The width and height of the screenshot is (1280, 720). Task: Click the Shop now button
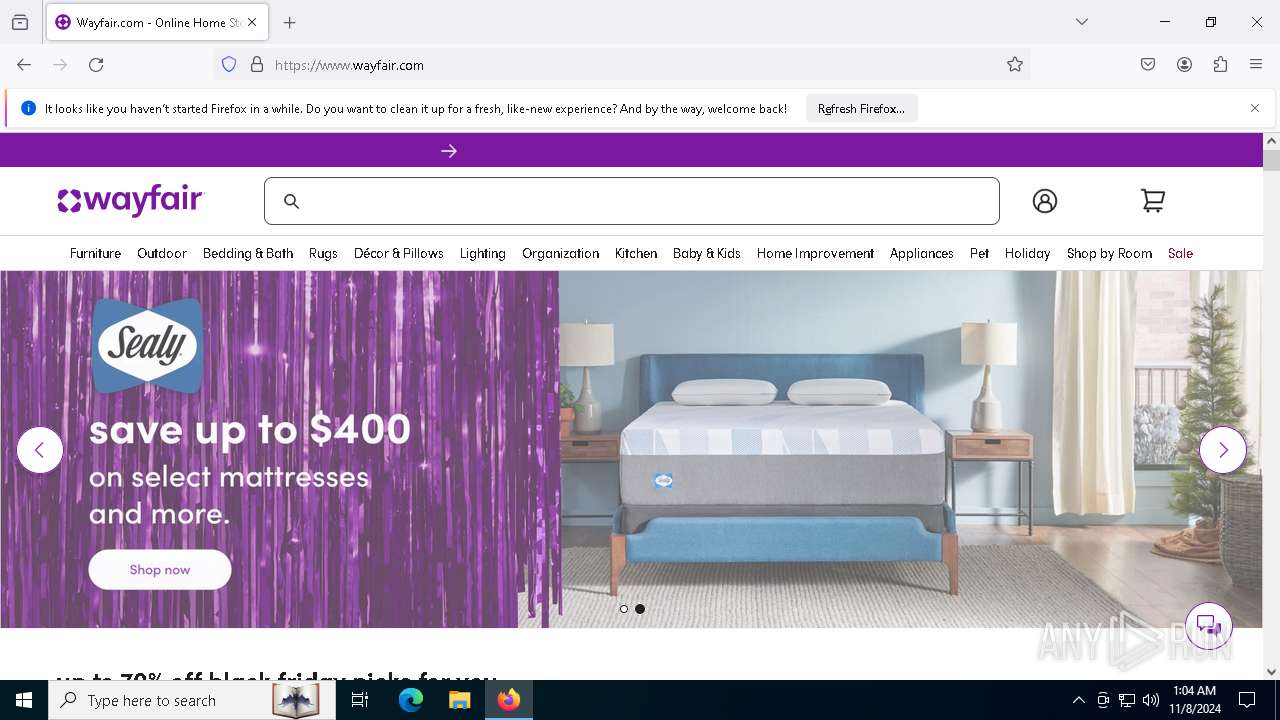point(160,570)
